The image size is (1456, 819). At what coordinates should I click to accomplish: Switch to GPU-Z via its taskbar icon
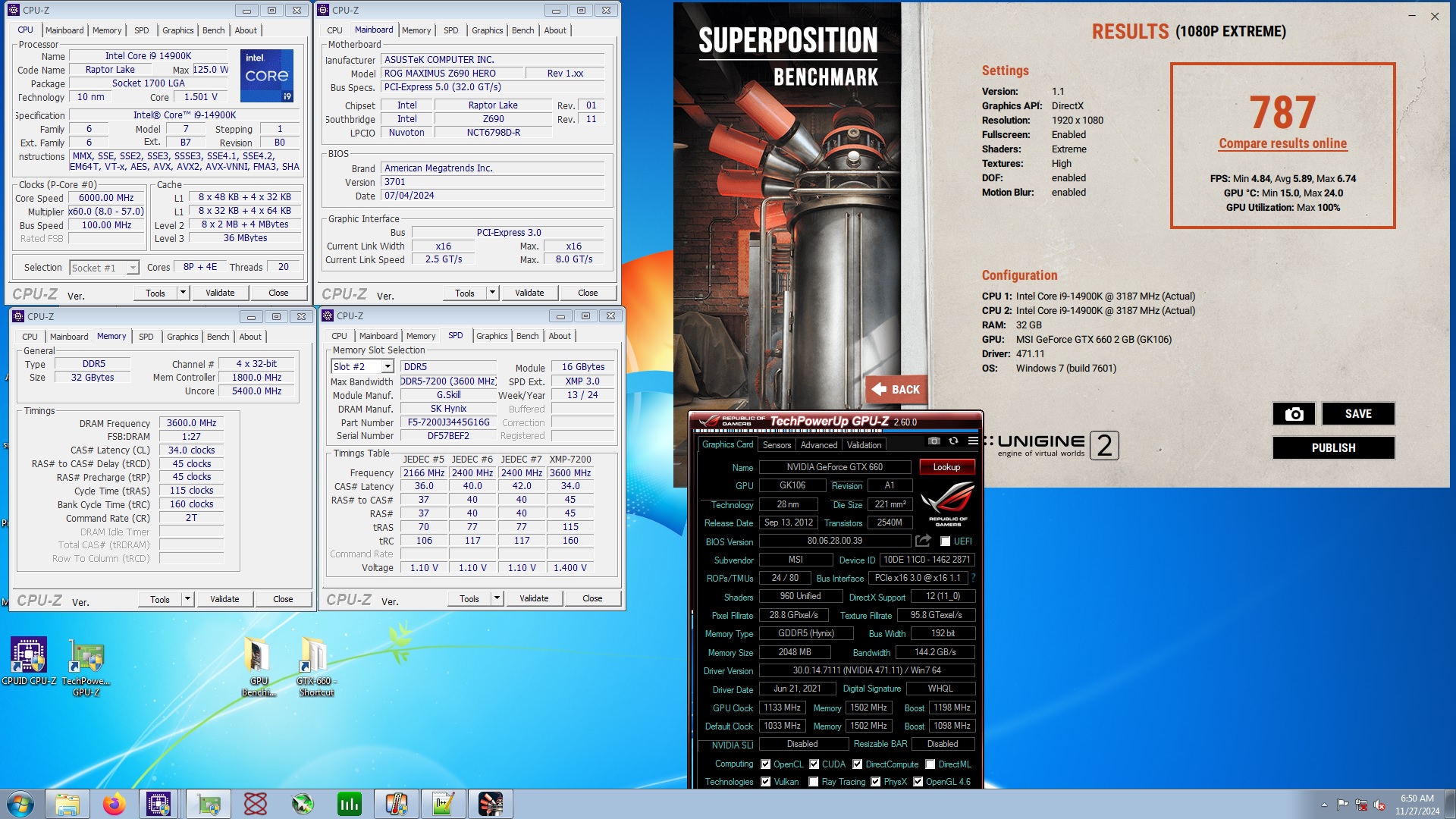(209, 804)
